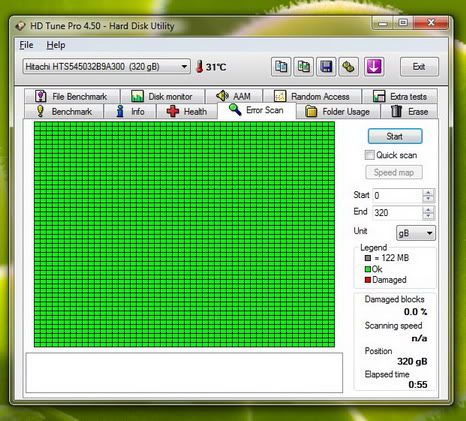Open the Unit gB dropdown
The image size is (466, 421).
point(416,233)
